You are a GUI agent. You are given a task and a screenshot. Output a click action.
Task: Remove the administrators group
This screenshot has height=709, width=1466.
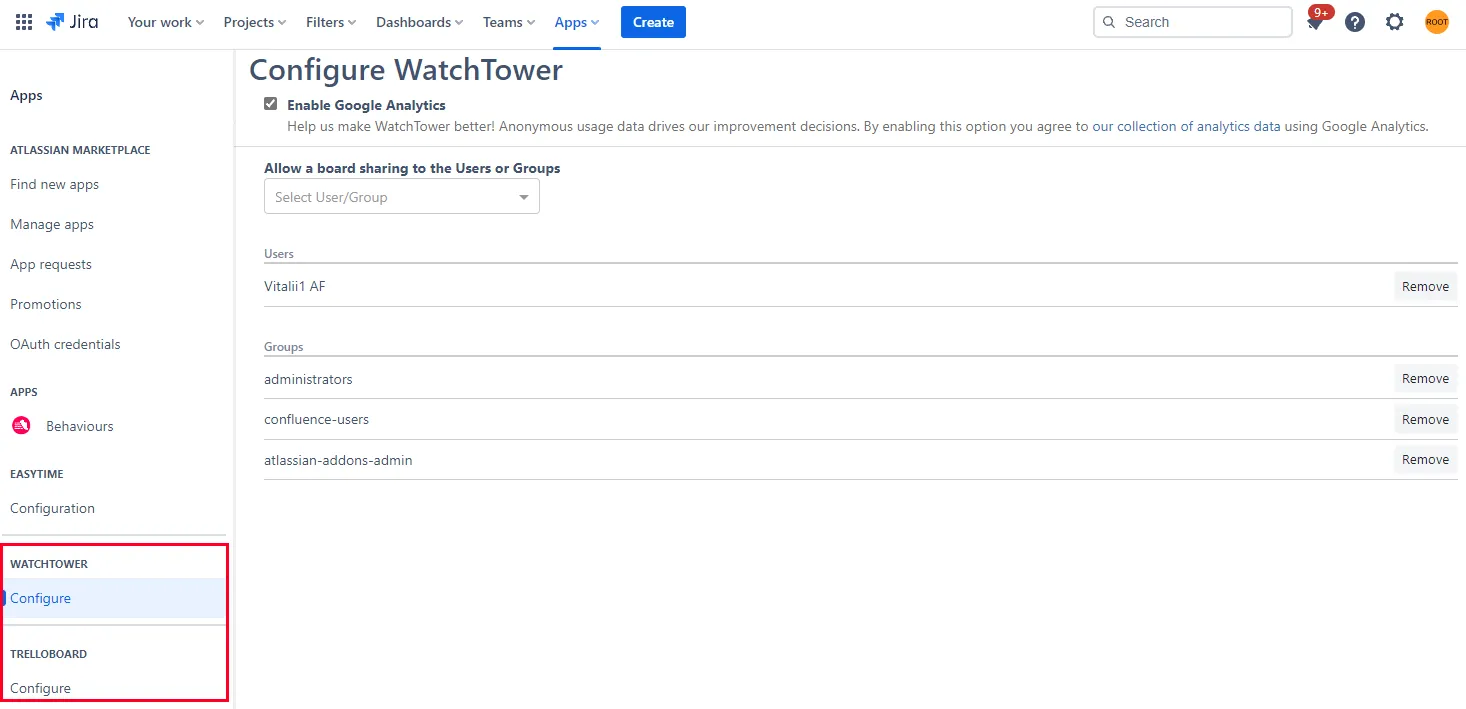1425,379
